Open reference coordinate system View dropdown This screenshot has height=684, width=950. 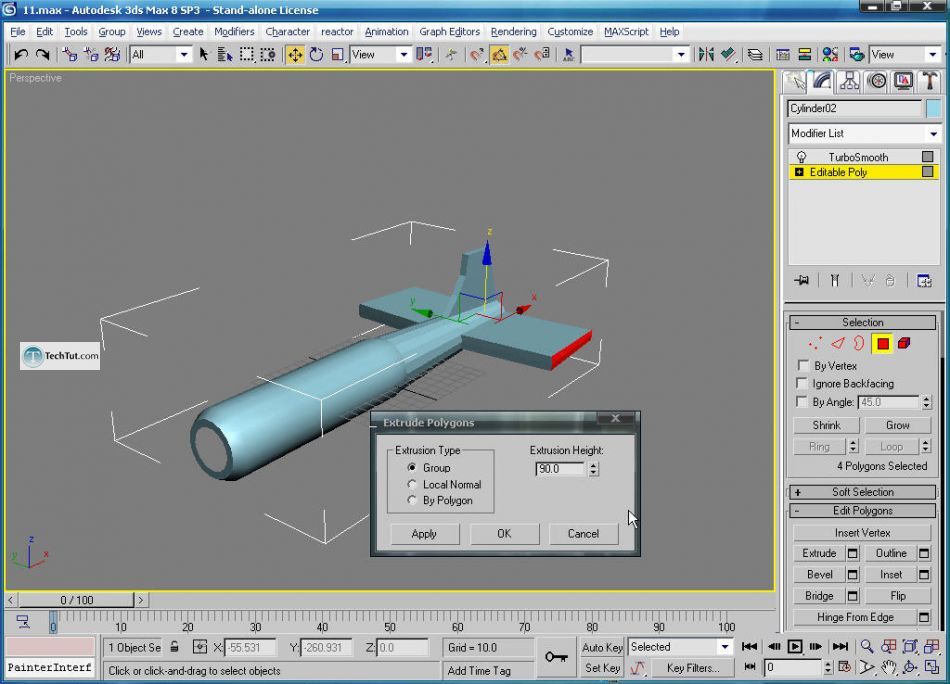click(x=380, y=55)
